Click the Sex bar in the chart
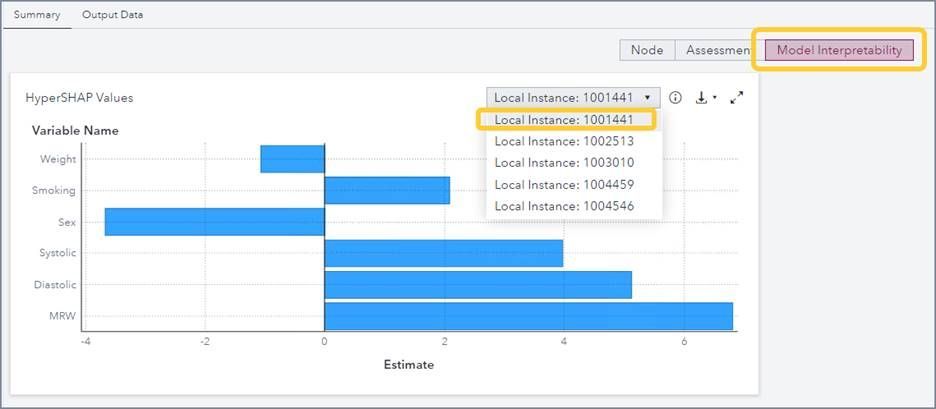Screen dimensions: 936x409 click(x=214, y=222)
